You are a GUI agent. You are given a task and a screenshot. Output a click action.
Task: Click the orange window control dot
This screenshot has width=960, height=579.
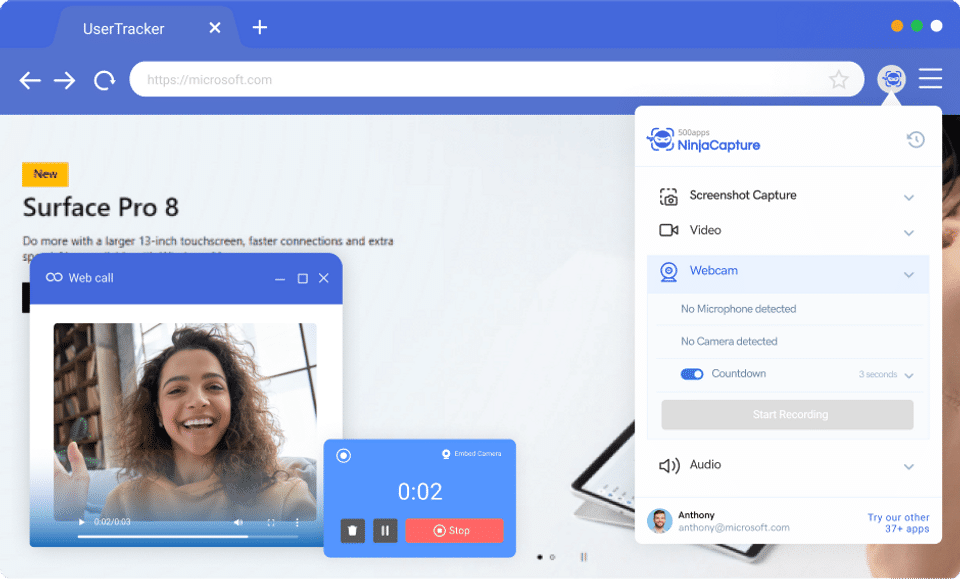click(x=897, y=26)
